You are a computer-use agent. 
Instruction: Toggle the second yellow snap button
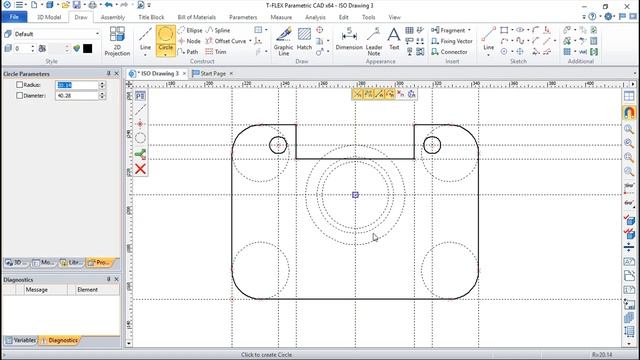[368, 94]
